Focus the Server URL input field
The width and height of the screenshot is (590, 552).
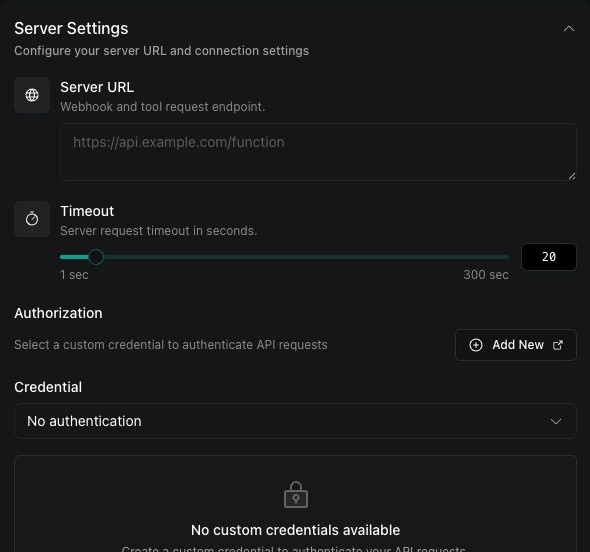pos(318,152)
